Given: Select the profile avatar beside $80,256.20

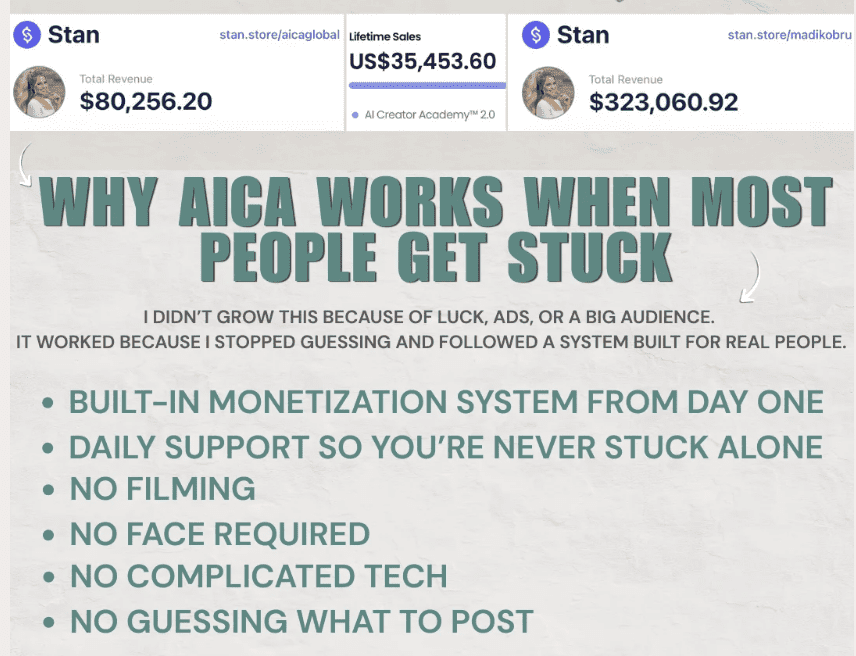Looking at the screenshot, I should pyautogui.click(x=39, y=92).
